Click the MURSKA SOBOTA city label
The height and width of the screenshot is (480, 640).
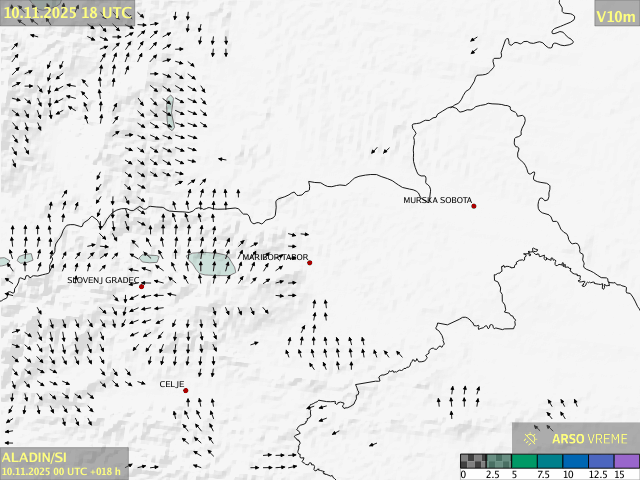click(438, 201)
